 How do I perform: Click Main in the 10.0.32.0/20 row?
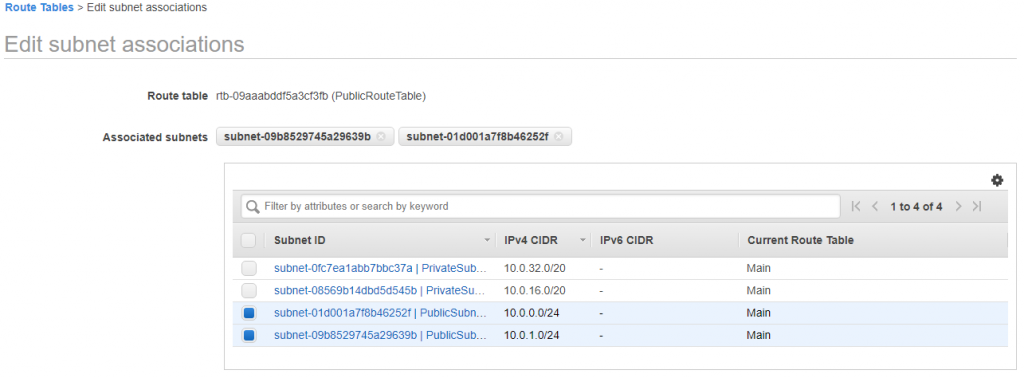click(x=759, y=268)
